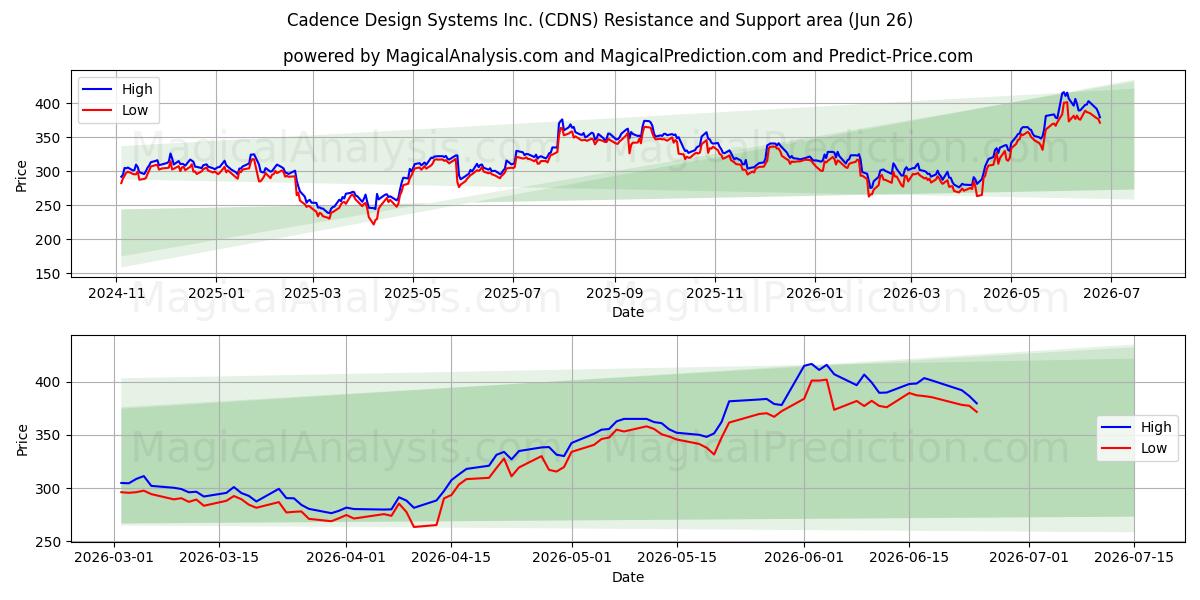Viewport: 1200px width, 600px height.
Task: Click the '2026-05' date tick label
Action: tap(1010, 294)
